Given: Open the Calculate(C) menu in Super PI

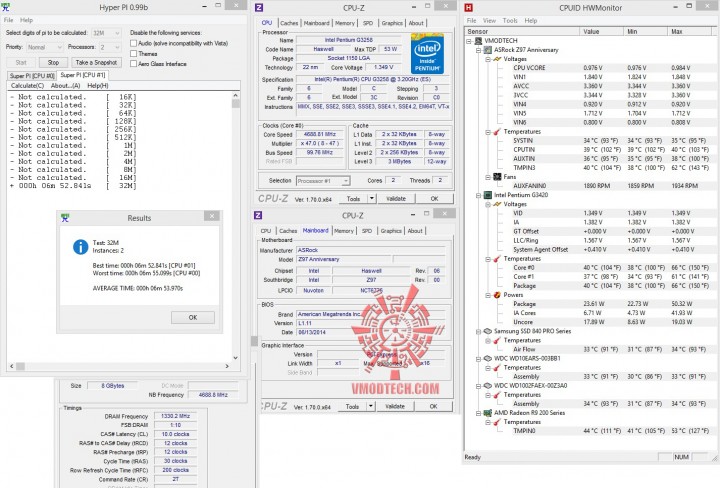Looking at the screenshot, I should click(27, 86).
